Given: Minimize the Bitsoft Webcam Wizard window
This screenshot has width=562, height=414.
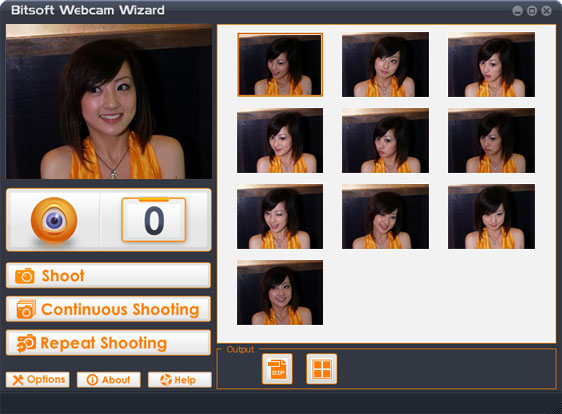Looking at the screenshot, I should pos(518,11).
